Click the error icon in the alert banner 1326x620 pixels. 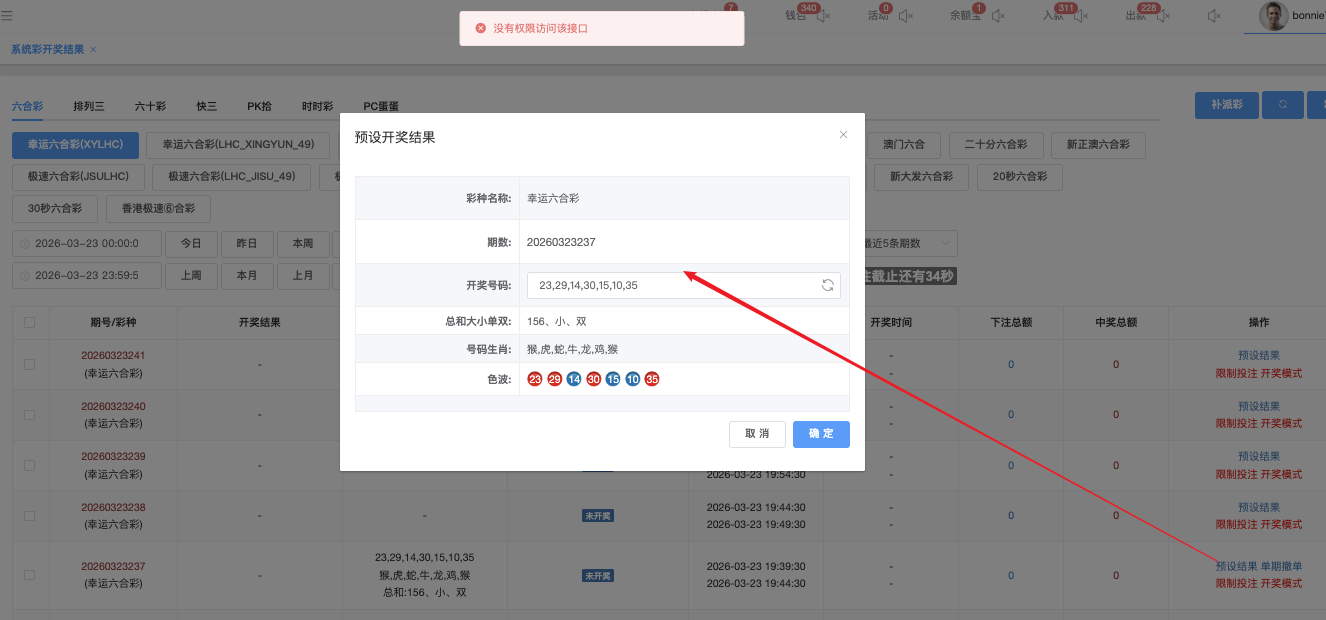click(481, 29)
